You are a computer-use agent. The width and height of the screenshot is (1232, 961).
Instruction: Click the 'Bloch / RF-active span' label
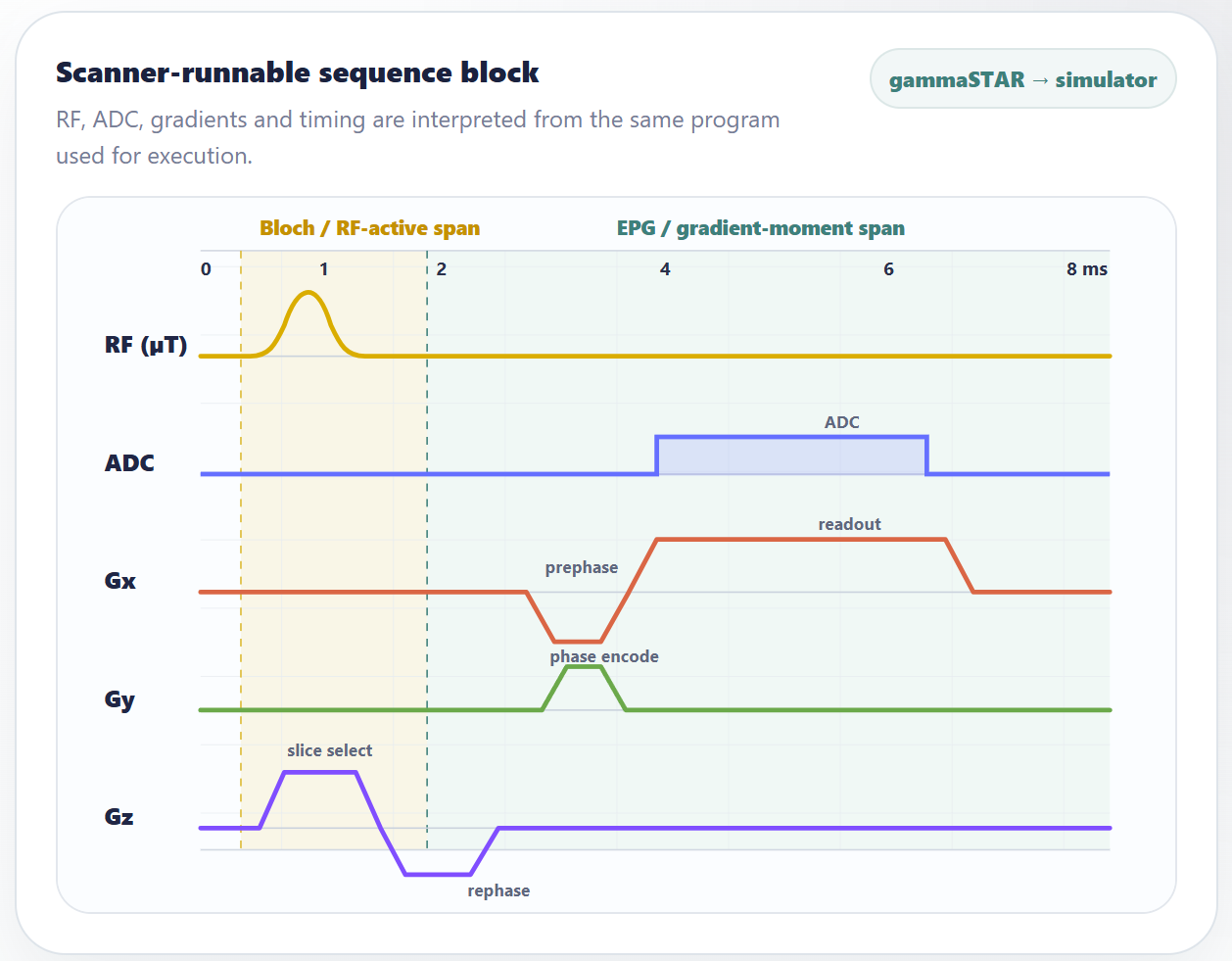pyautogui.click(x=369, y=228)
